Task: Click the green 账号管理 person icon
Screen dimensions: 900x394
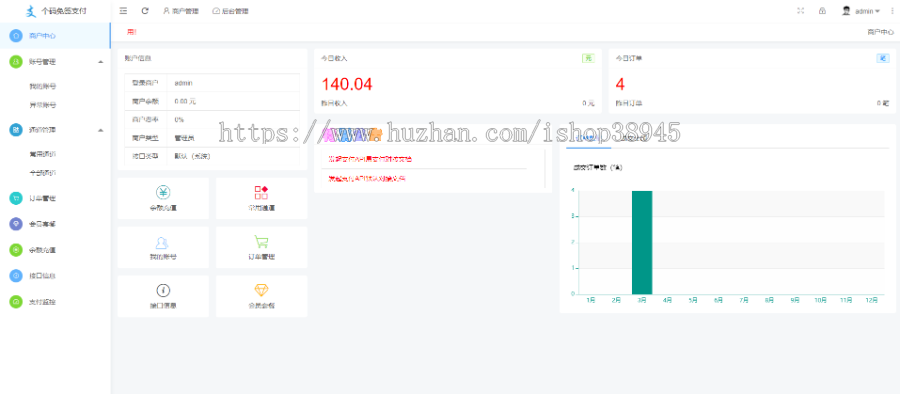Action: pos(15,61)
